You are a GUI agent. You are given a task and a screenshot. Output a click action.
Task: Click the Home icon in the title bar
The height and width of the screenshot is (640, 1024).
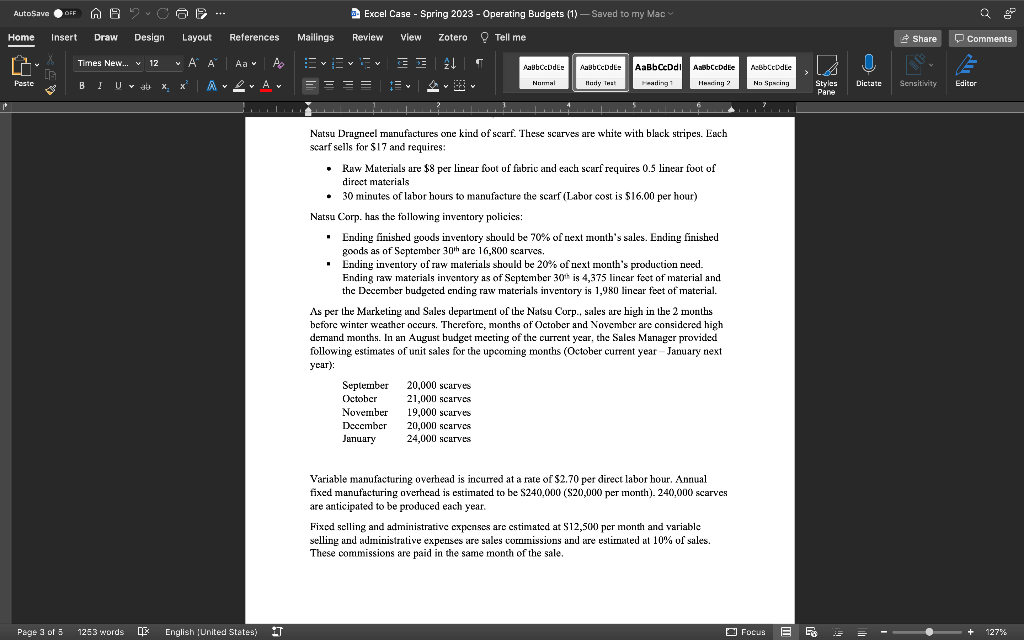[96, 13]
